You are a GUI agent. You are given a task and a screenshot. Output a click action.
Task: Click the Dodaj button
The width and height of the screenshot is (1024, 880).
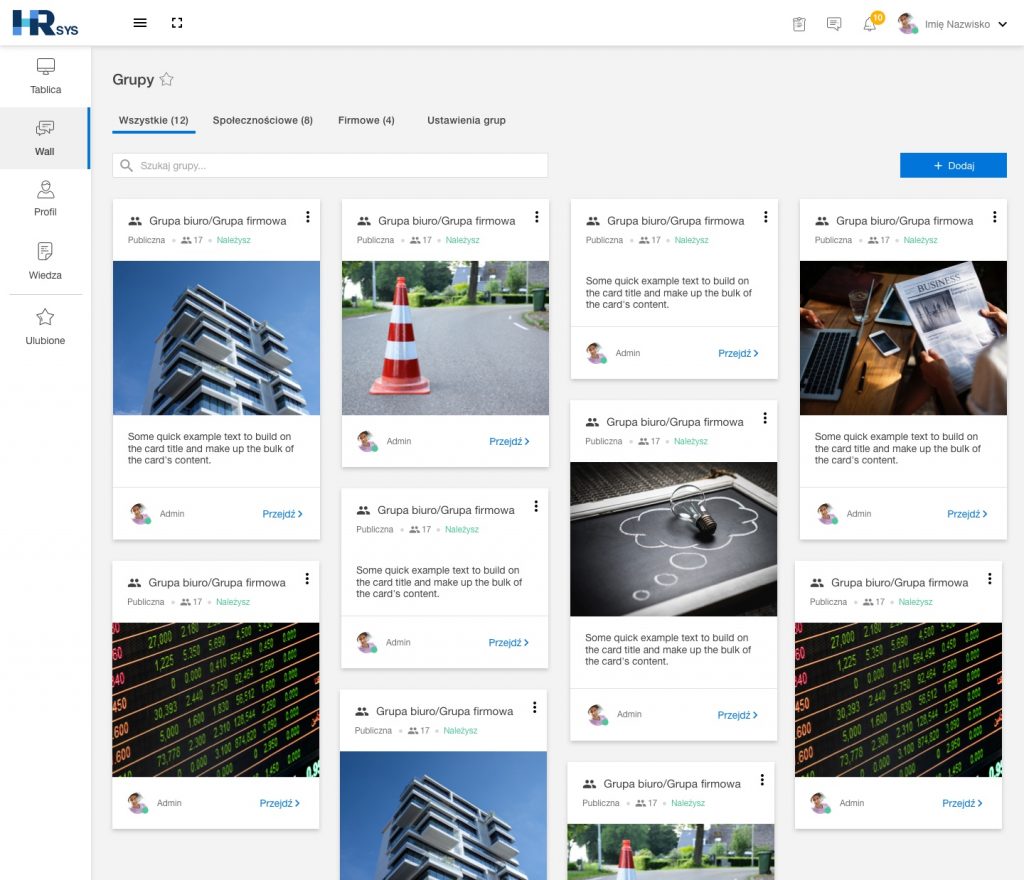(953, 166)
